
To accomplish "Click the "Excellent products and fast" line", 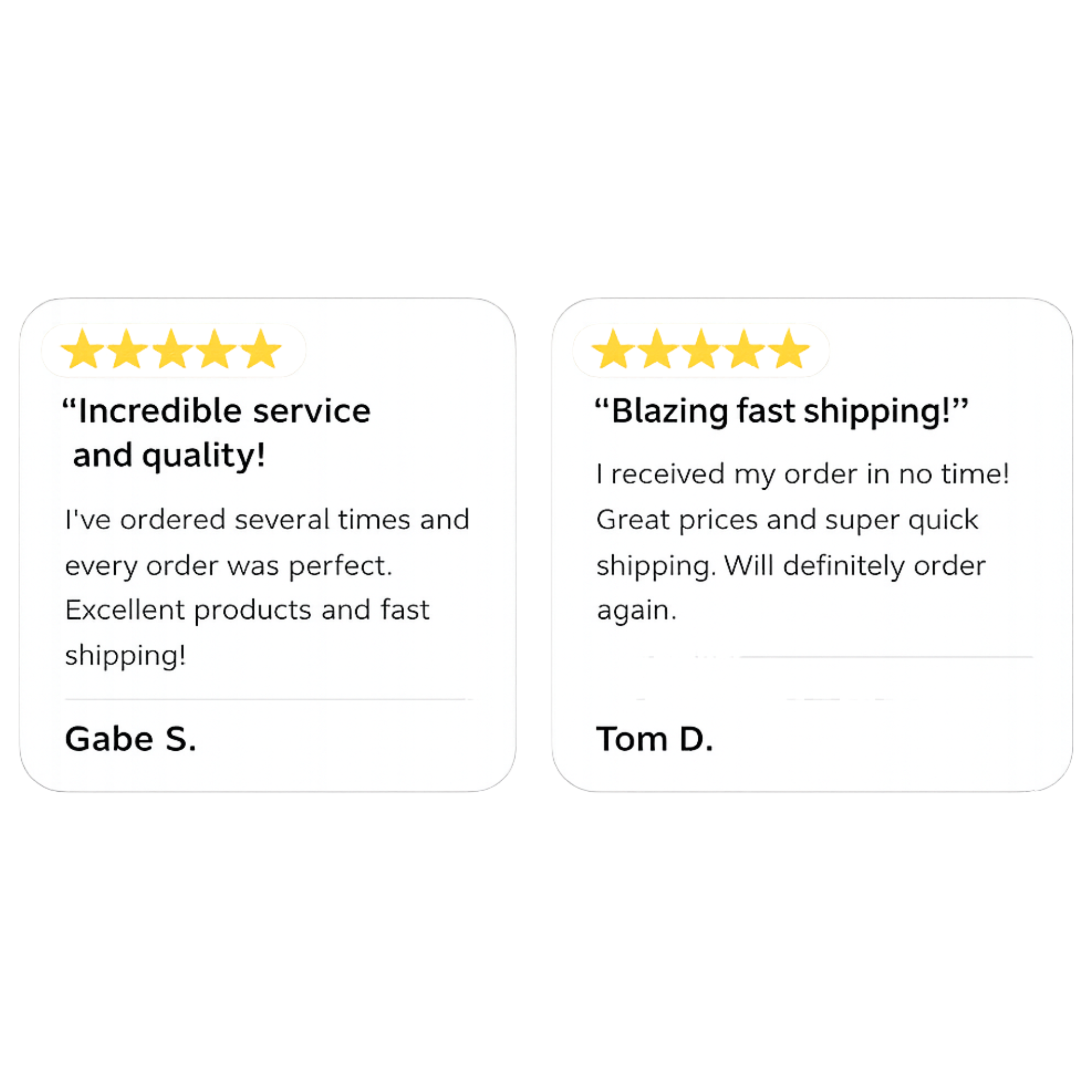I will (x=247, y=610).
